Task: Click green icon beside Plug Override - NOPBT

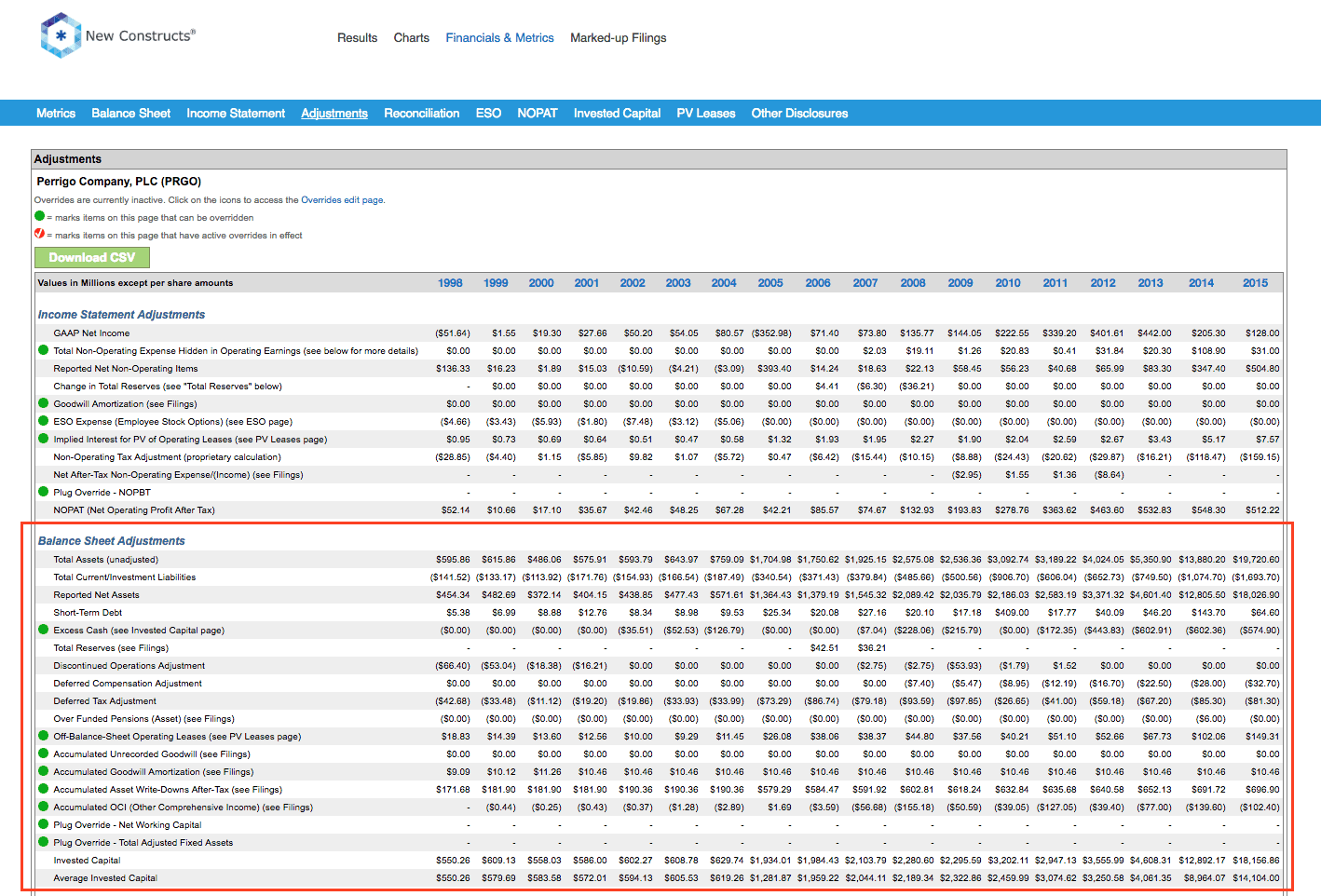Action: (x=43, y=492)
